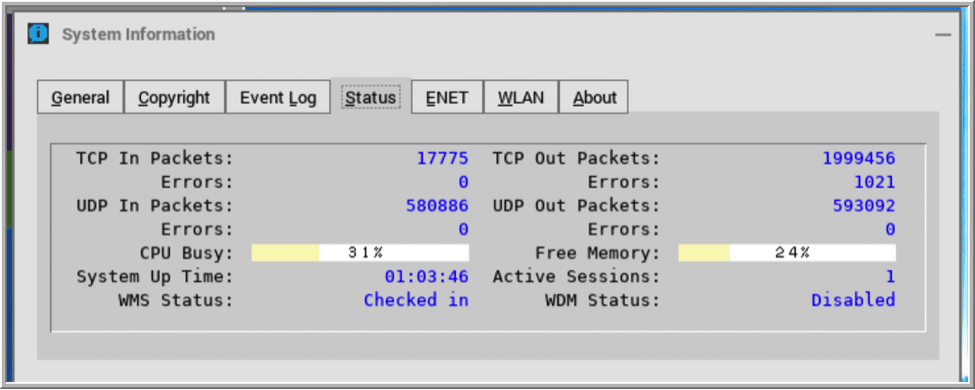
Task: Click the TCP In Packets label
Action: pyautogui.click(x=155, y=158)
